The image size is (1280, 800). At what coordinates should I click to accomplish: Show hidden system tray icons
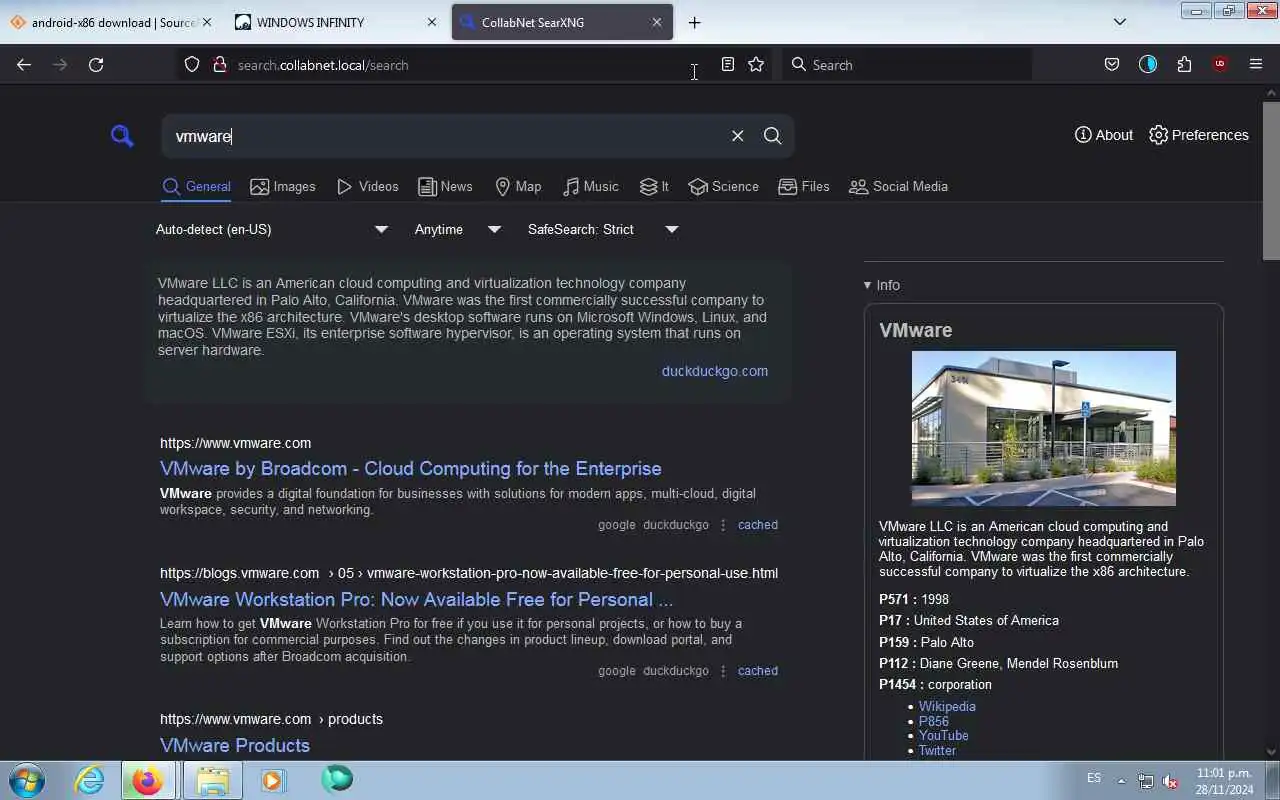[1121, 781]
